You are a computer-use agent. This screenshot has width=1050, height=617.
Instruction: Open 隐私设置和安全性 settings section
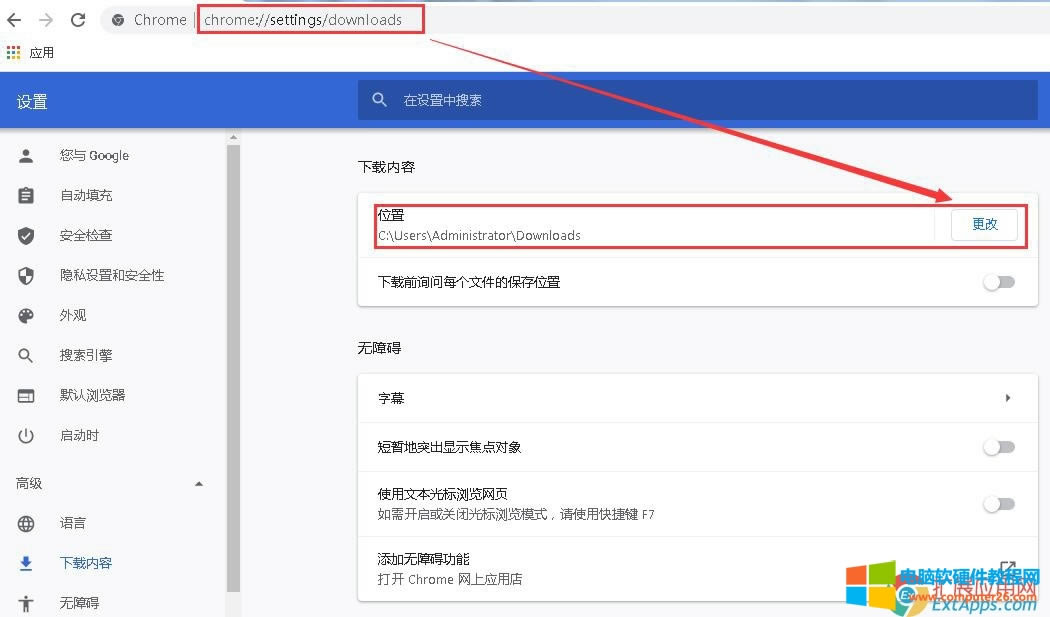click(112, 275)
